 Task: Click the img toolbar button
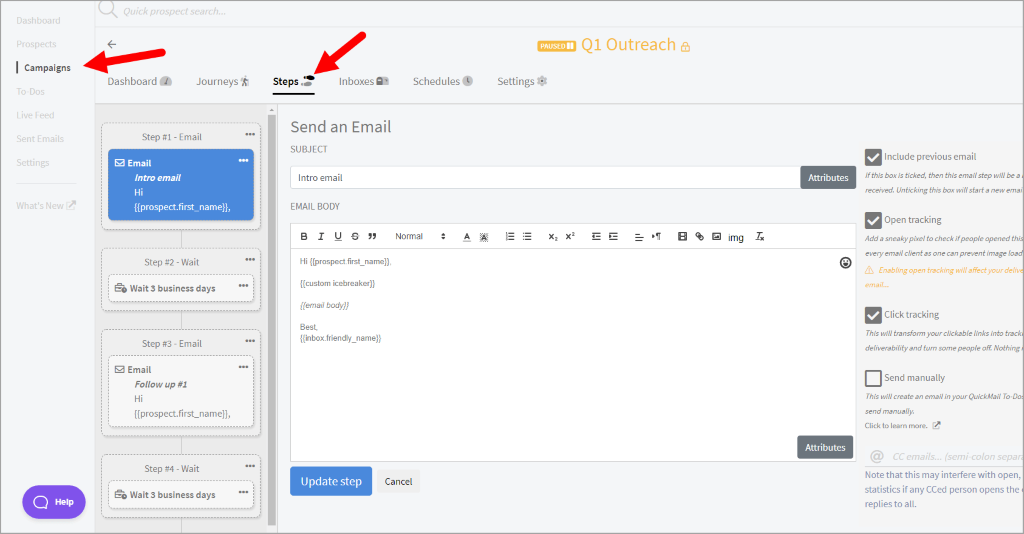[736, 237]
